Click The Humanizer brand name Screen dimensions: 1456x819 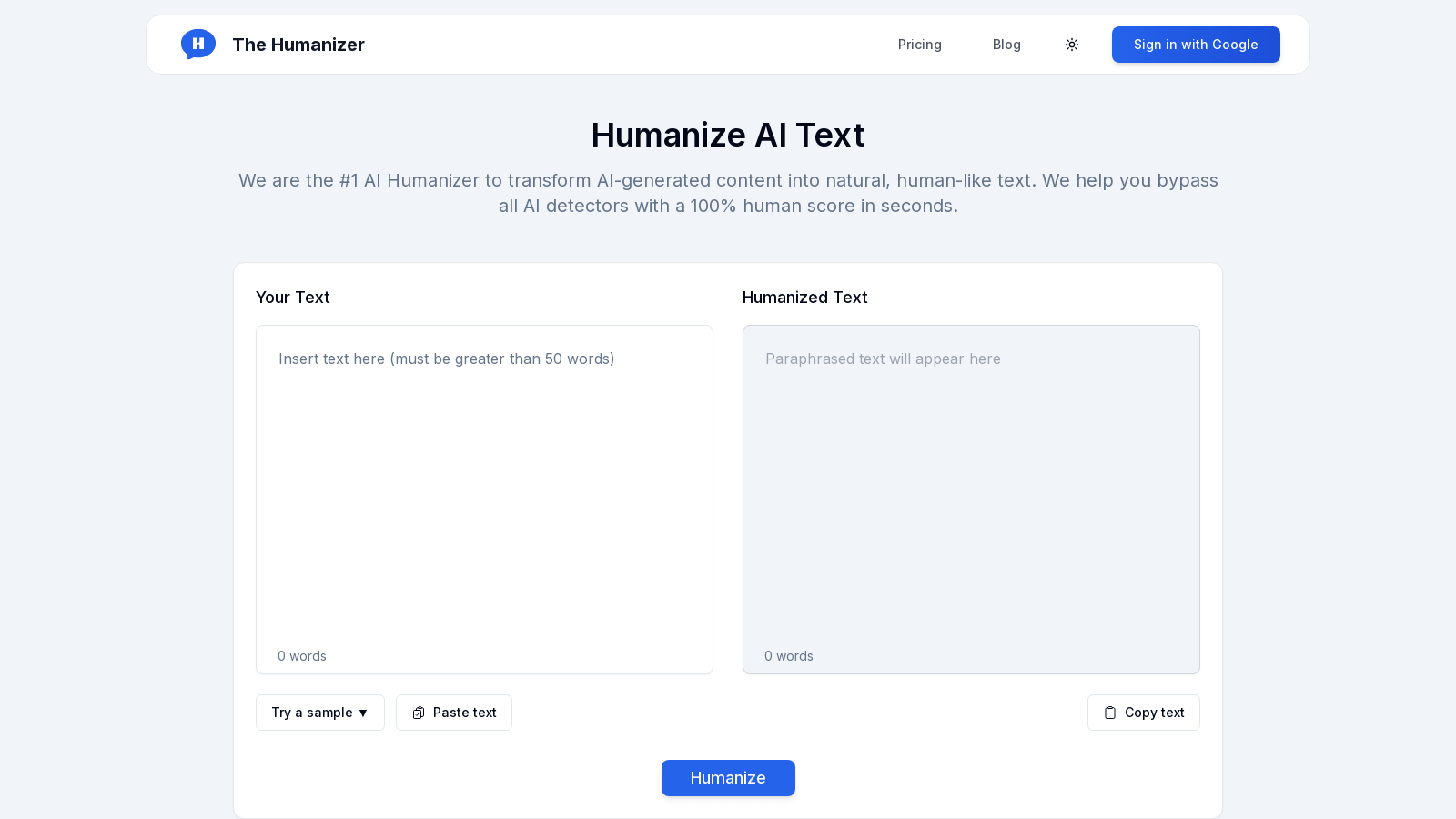point(298,45)
